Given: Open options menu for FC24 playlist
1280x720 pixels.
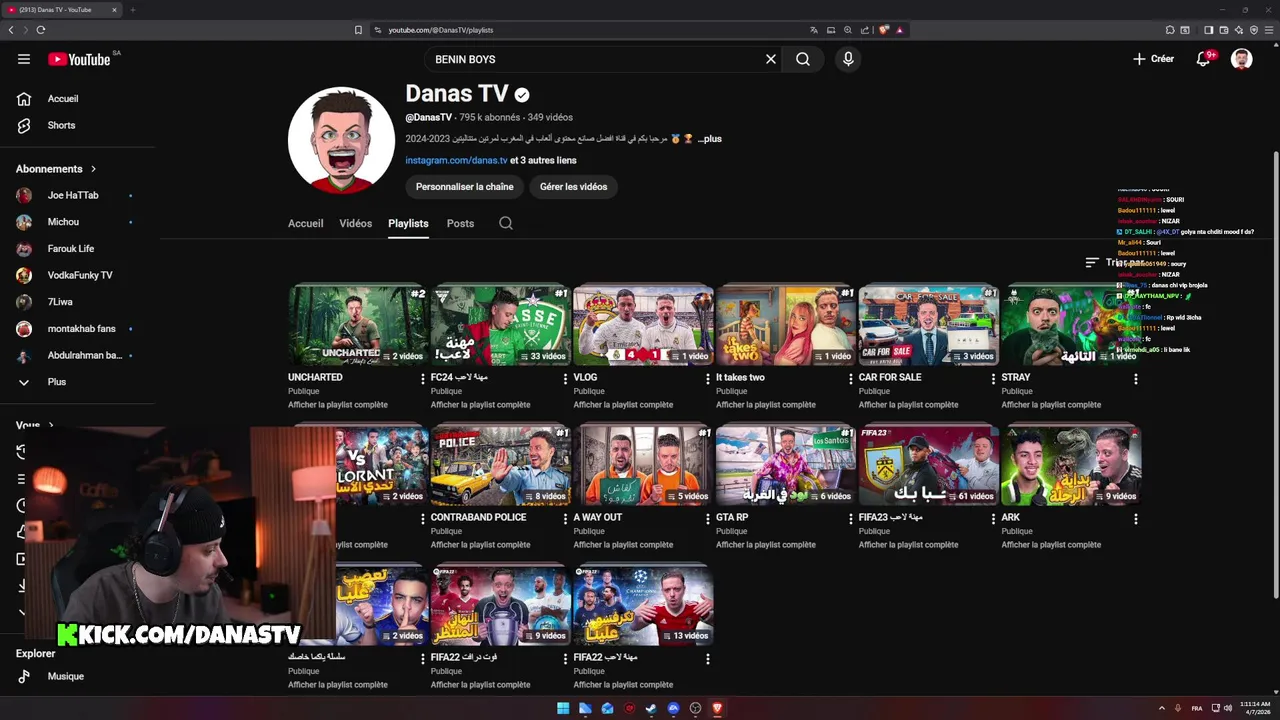Looking at the screenshot, I should [565, 379].
